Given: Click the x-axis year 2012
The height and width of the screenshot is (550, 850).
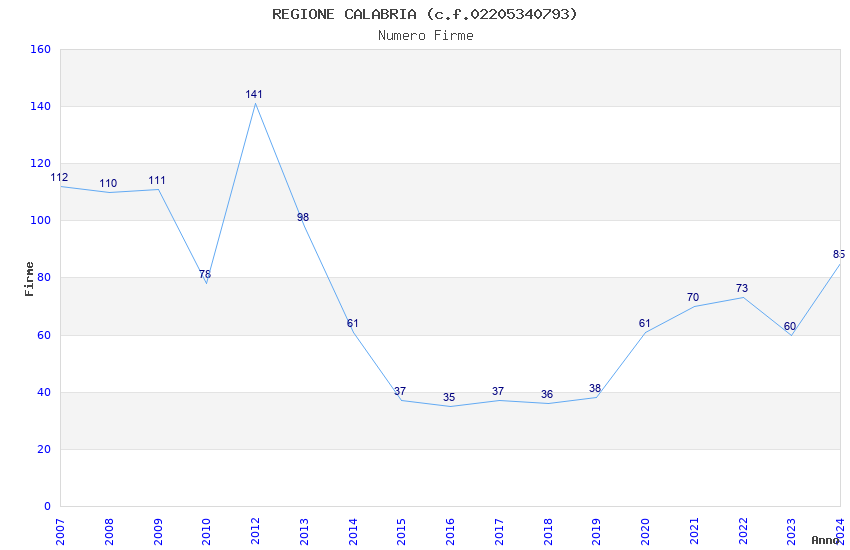Looking at the screenshot, I should coord(255,532).
